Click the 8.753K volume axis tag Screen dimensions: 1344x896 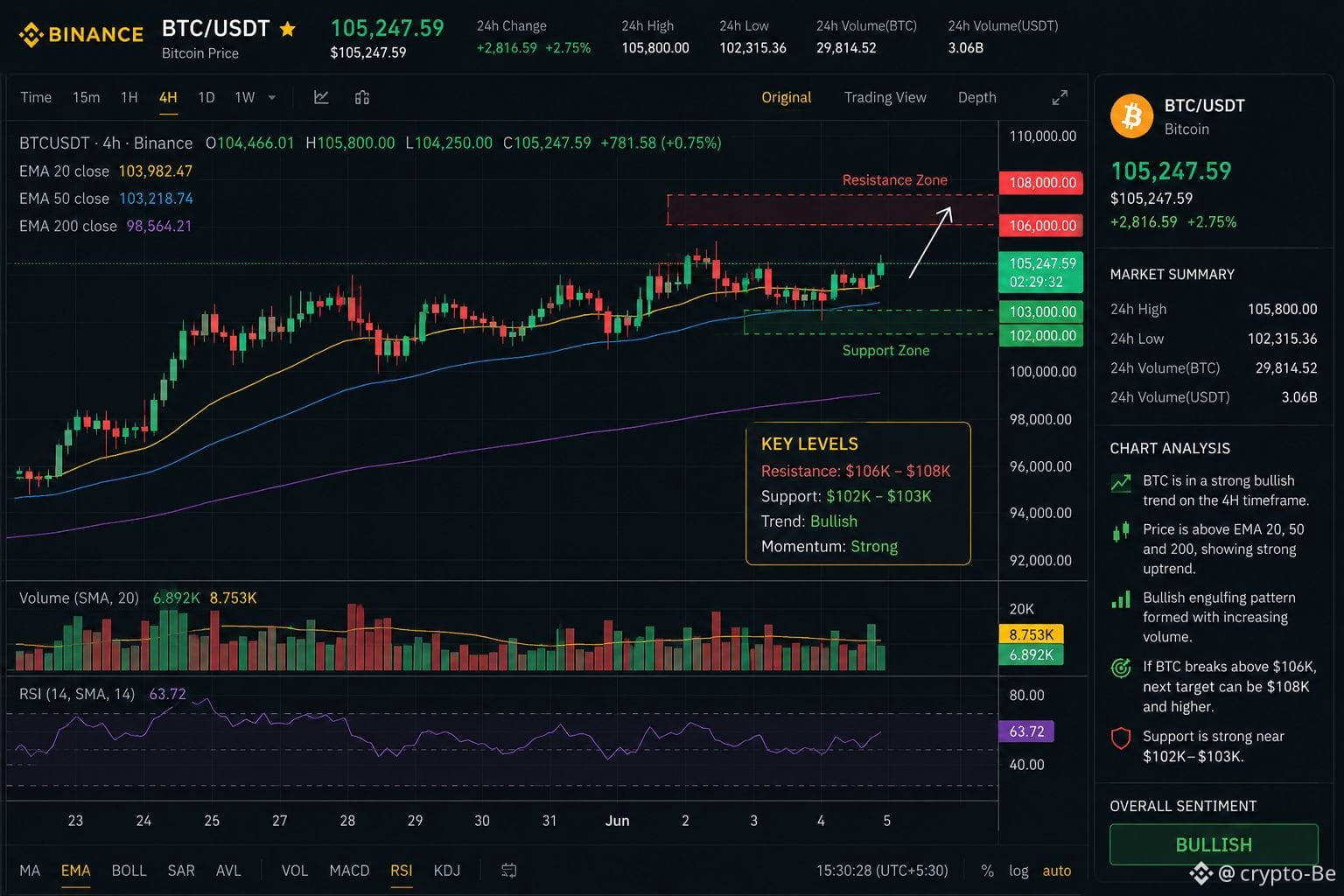pyautogui.click(x=1031, y=634)
